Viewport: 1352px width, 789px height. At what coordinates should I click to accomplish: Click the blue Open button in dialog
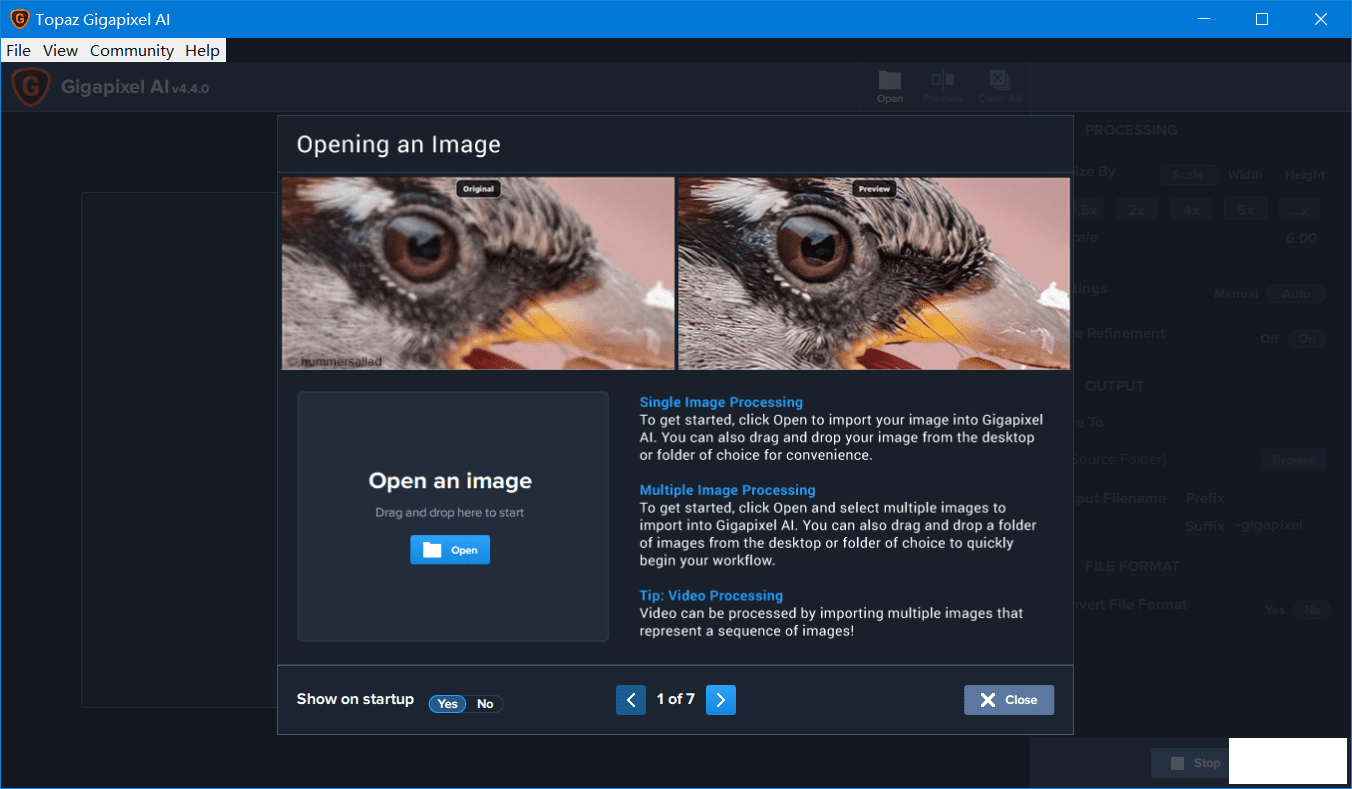click(x=450, y=550)
